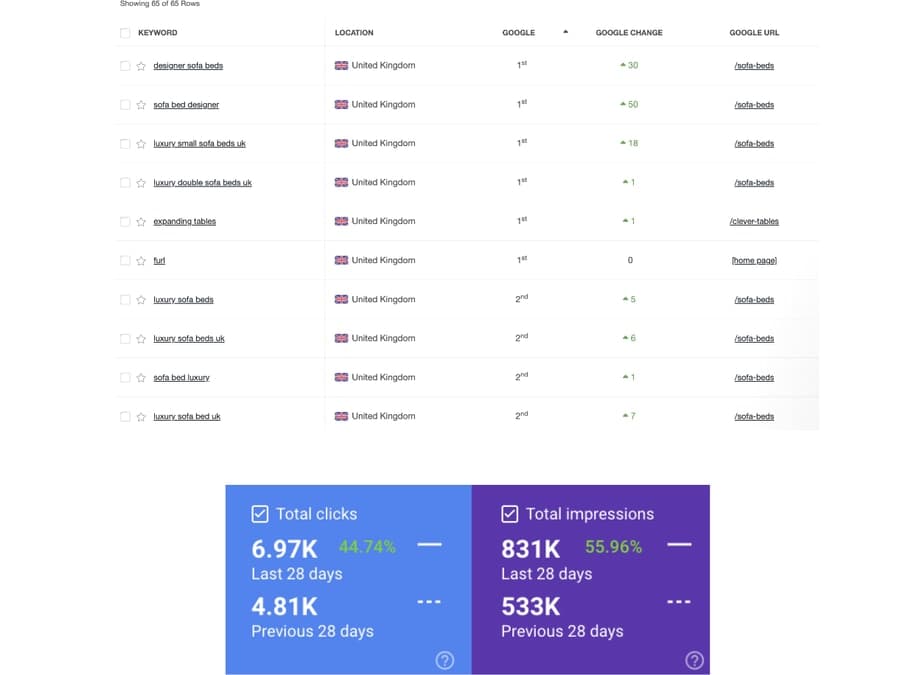The image size is (900, 675).
Task: Open help icon on Total impressions card
Action: (695, 661)
